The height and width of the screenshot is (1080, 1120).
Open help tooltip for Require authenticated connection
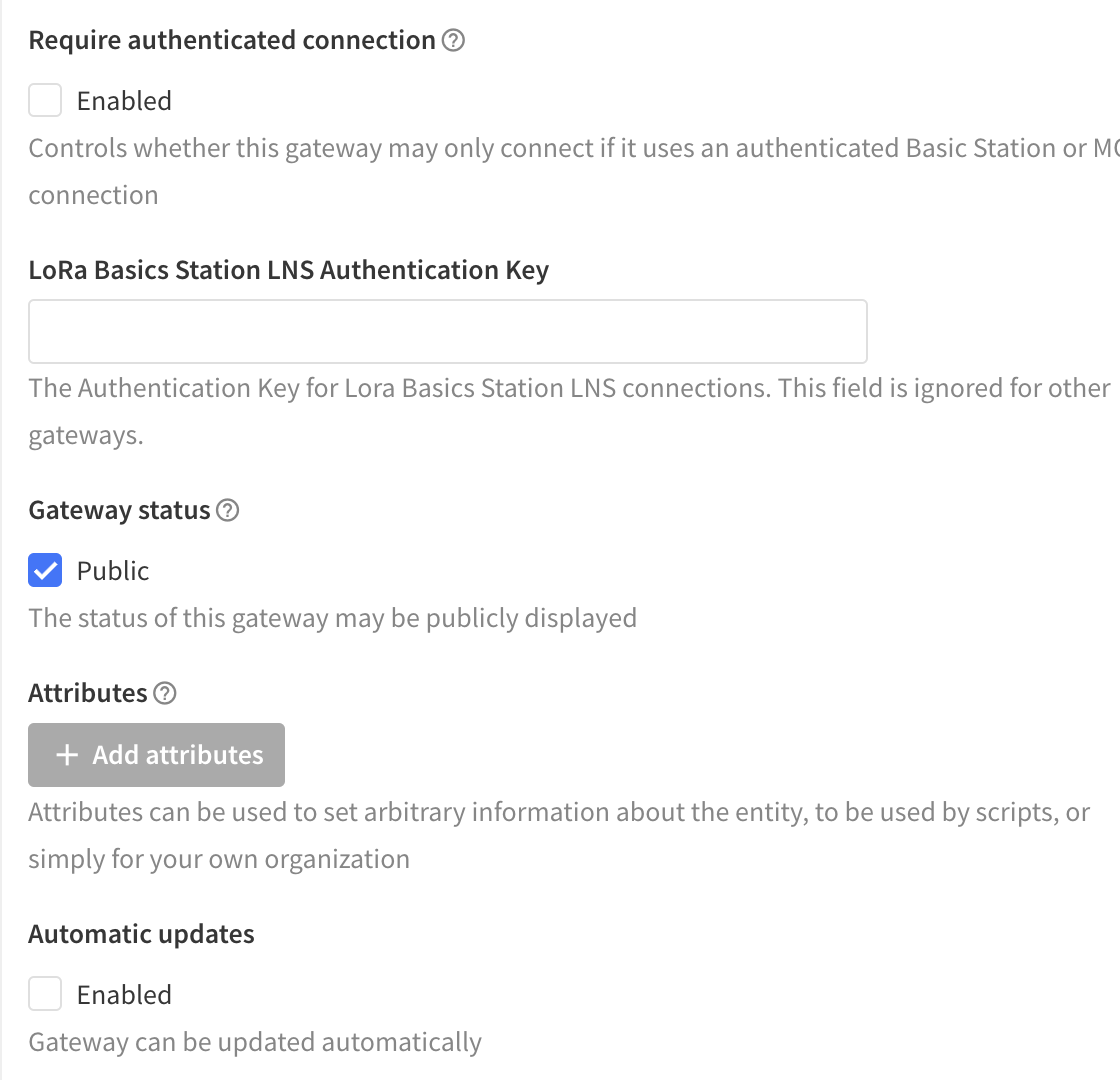coord(453,41)
